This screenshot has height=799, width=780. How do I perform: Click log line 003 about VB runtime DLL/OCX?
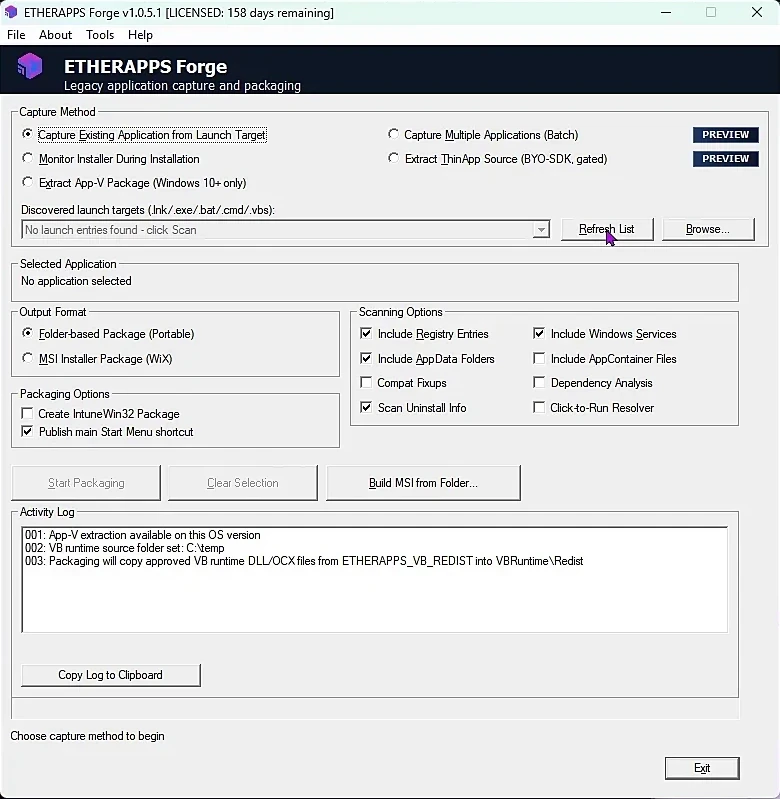pos(304,561)
